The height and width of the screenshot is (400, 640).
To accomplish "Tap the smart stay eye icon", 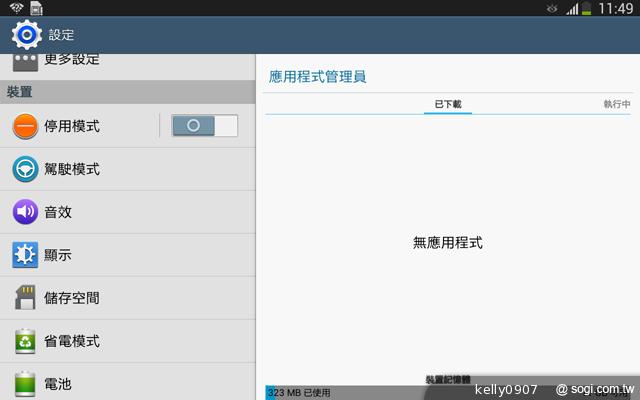I will [x=552, y=9].
